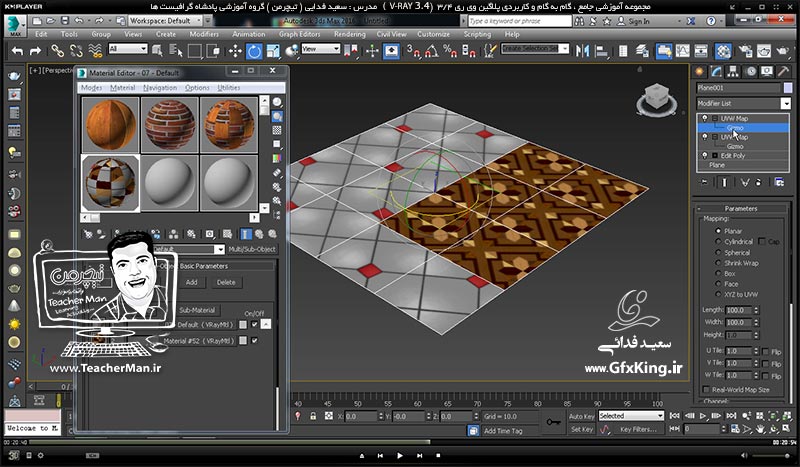Select the Cylindrical mapping radio button
This screenshot has height=467, width=800.
tap(718, 241)
